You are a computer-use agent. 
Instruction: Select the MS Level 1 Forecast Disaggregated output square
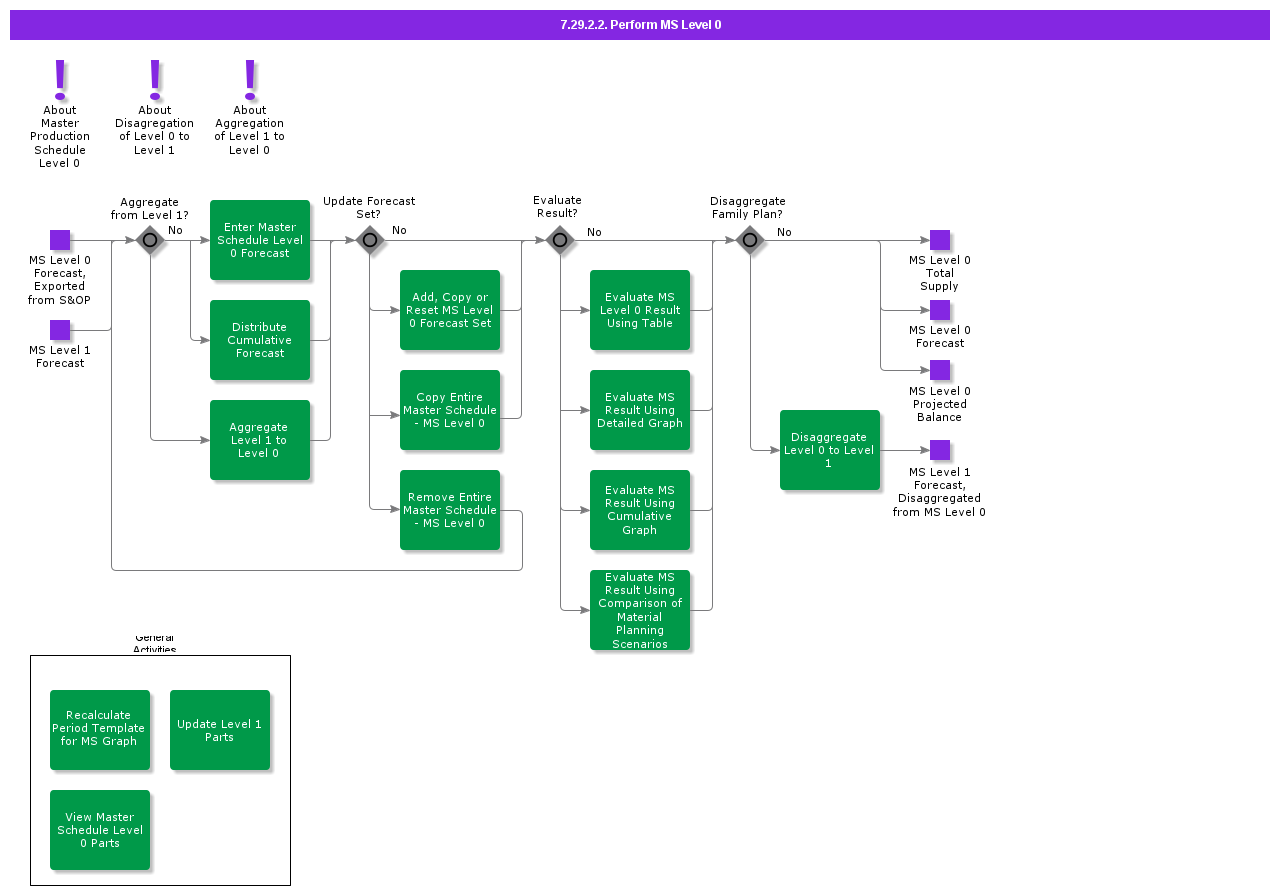tap(939, 450)
